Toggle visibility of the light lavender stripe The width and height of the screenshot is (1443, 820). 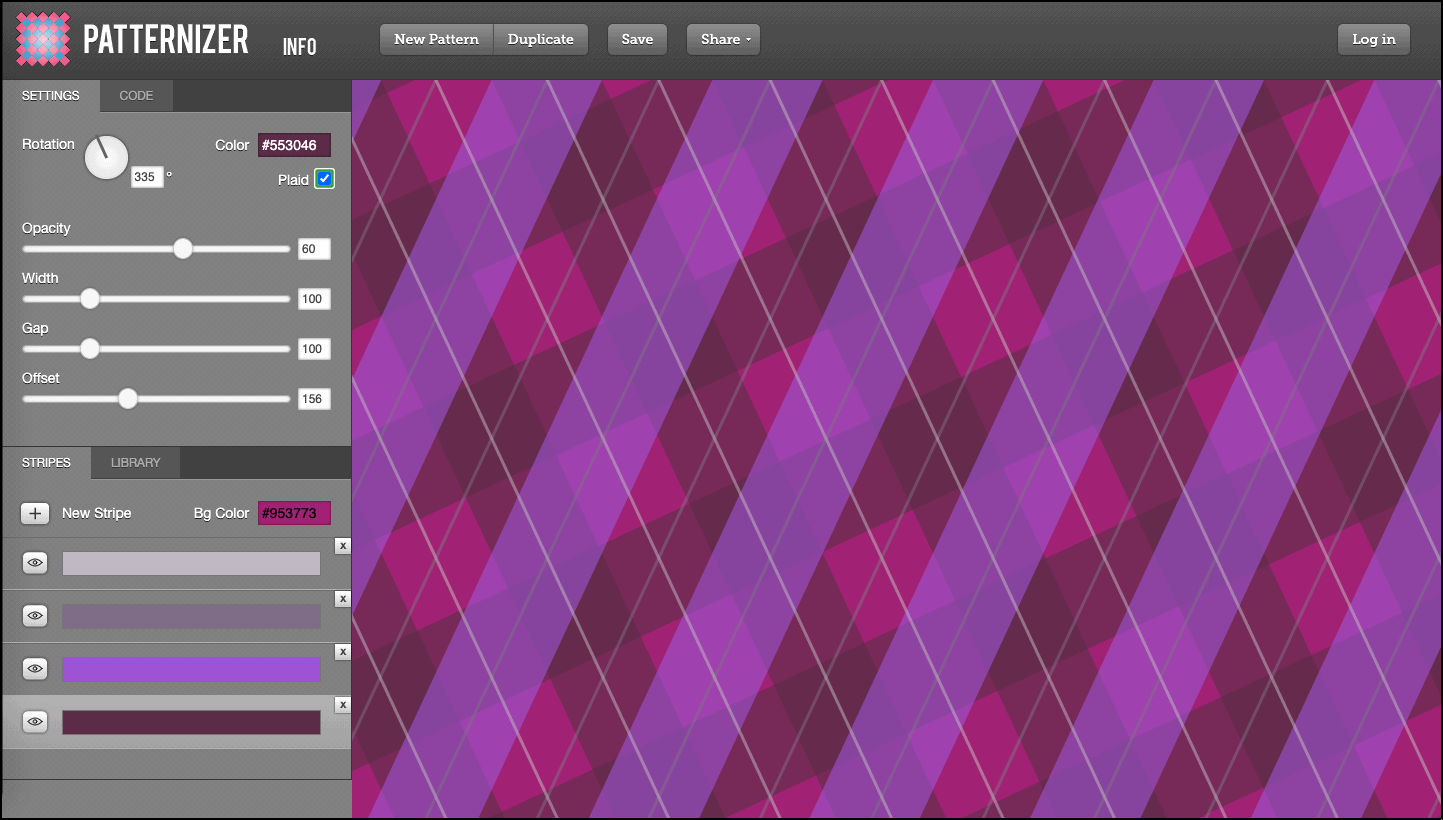(x=35, y=563)
